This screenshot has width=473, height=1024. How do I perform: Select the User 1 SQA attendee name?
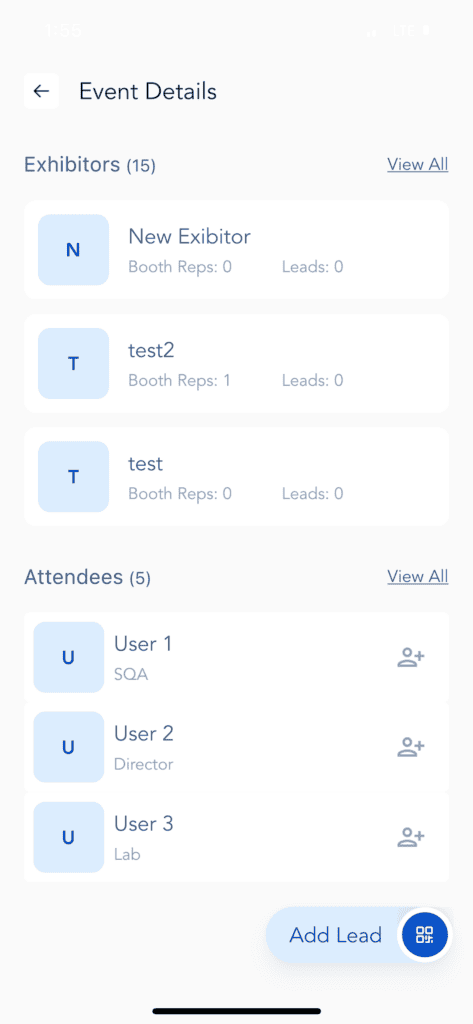tap(143, 644)
